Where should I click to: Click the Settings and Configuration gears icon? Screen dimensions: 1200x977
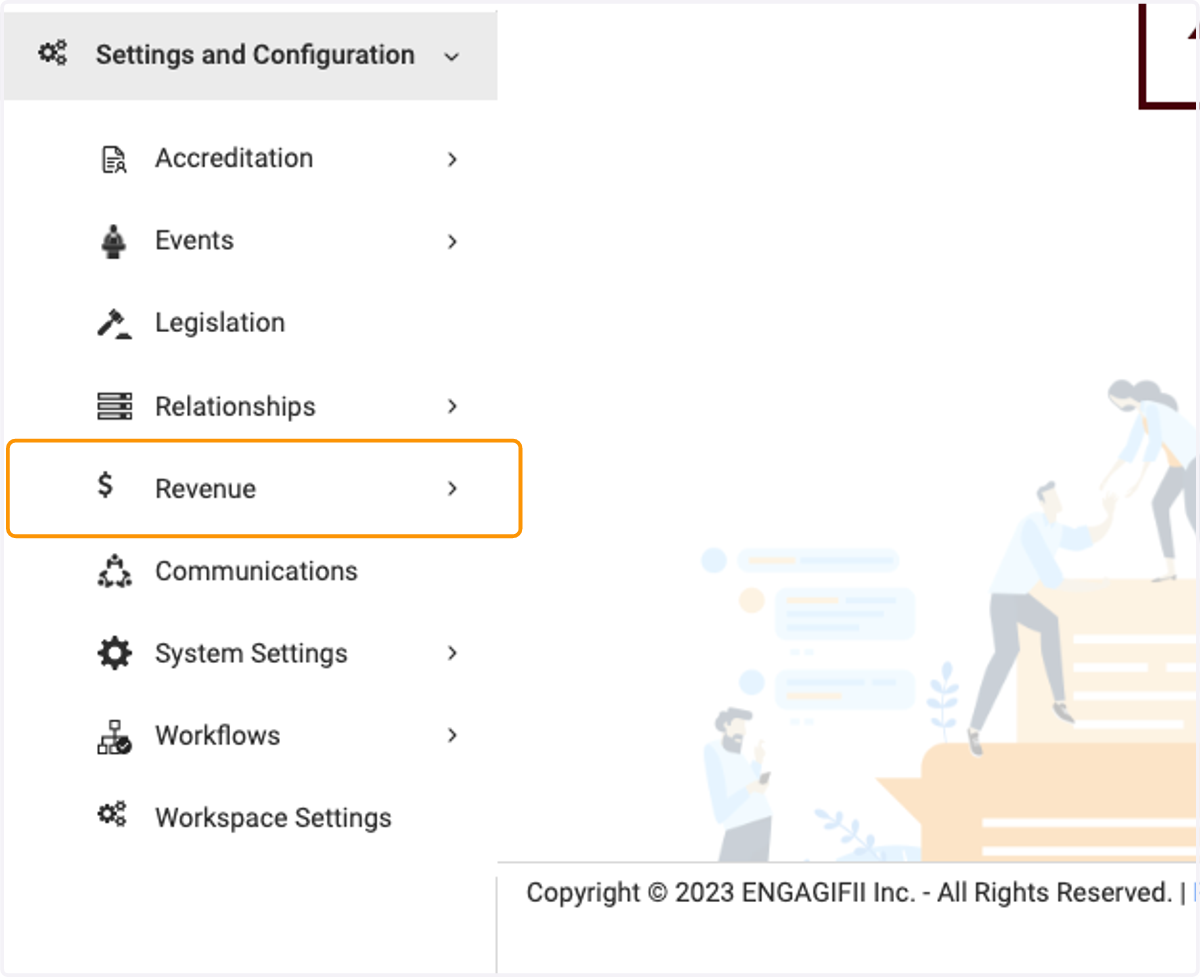(x=53, y=53)
